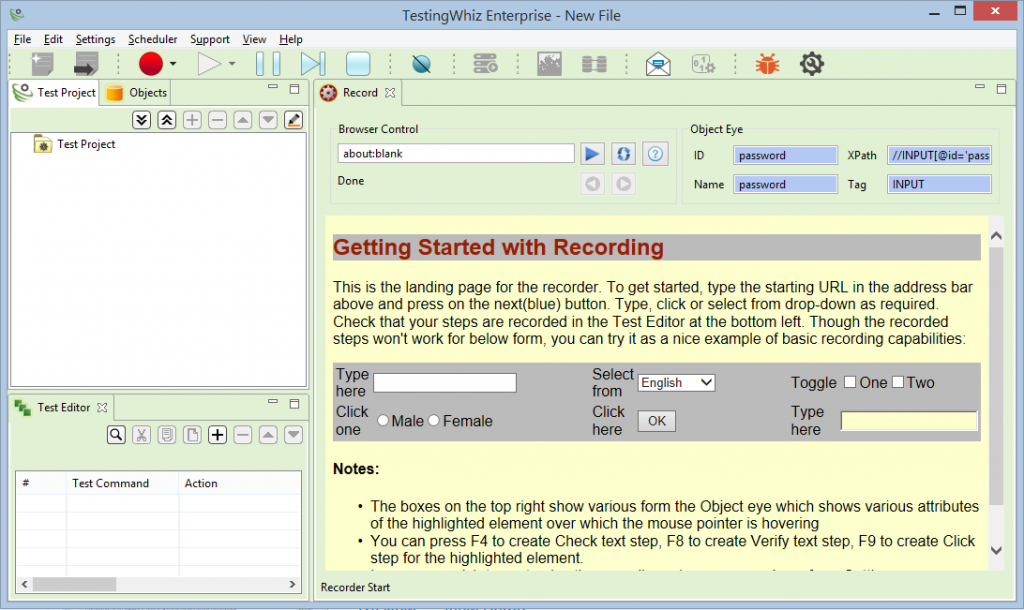
Task: Open the Scheduler menu
Action: (152, 39)
